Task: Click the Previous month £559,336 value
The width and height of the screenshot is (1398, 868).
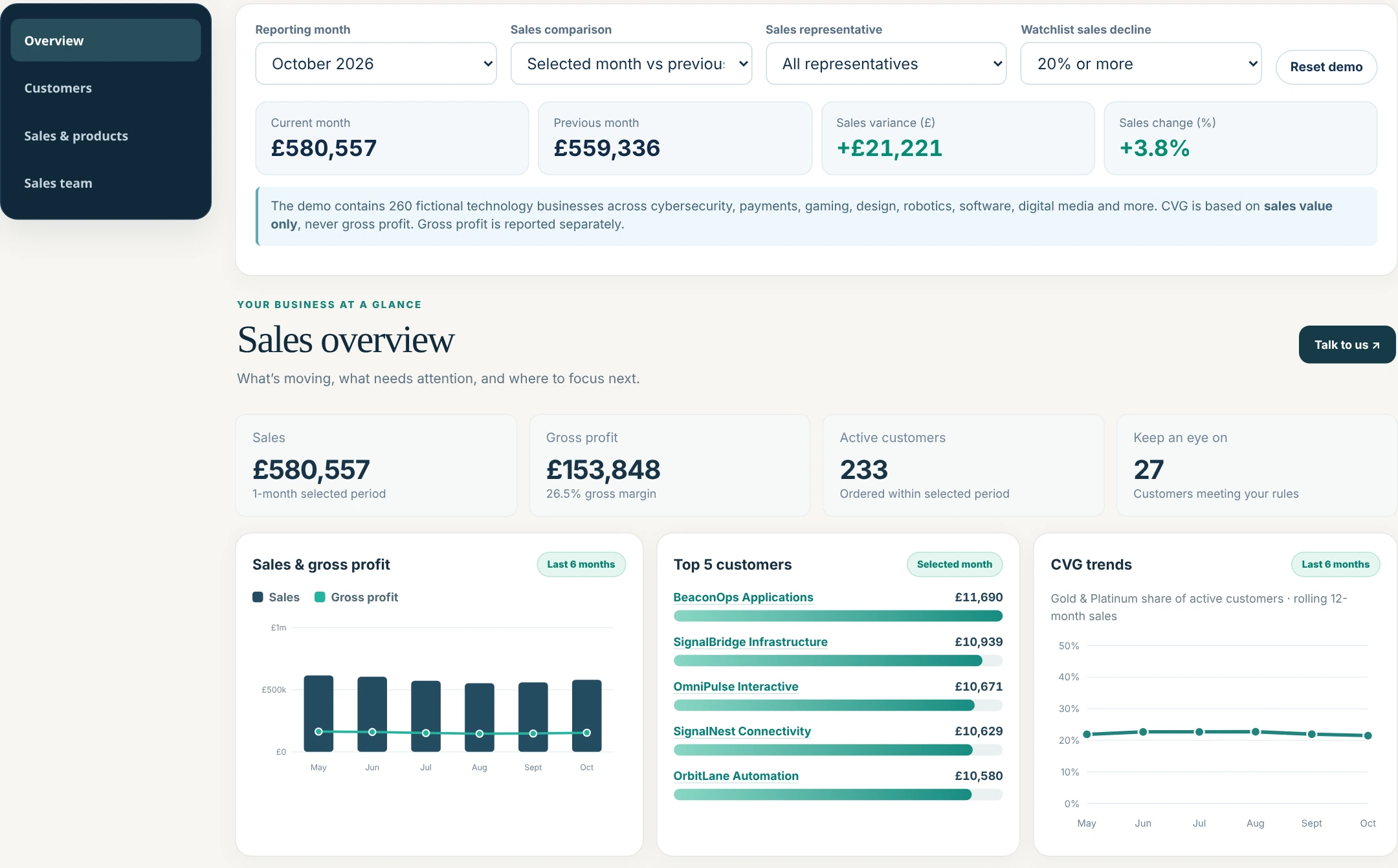Action: tap(606, 148)
